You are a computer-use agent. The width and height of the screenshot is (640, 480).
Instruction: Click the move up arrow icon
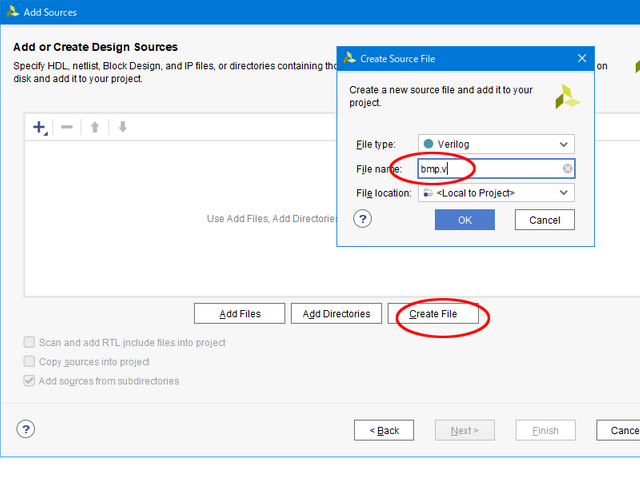(95, 127)
